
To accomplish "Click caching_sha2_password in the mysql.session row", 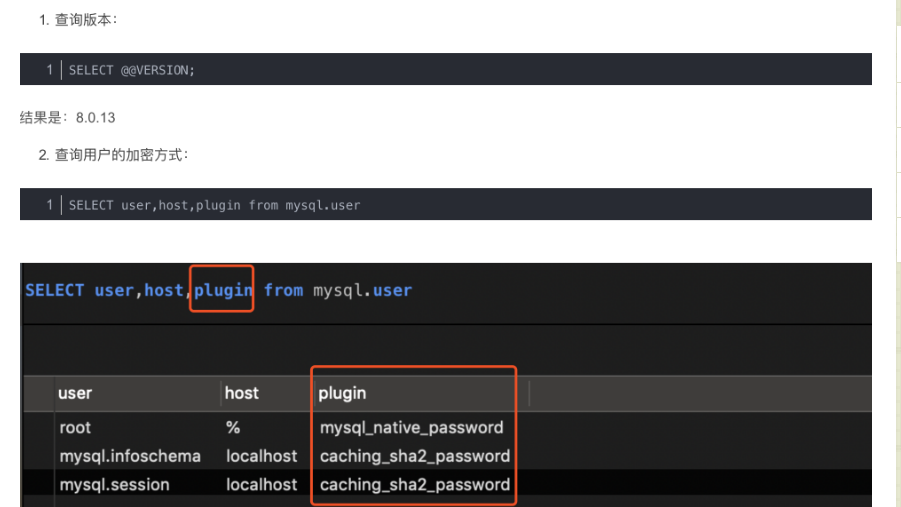I will (x=414, y=485).
